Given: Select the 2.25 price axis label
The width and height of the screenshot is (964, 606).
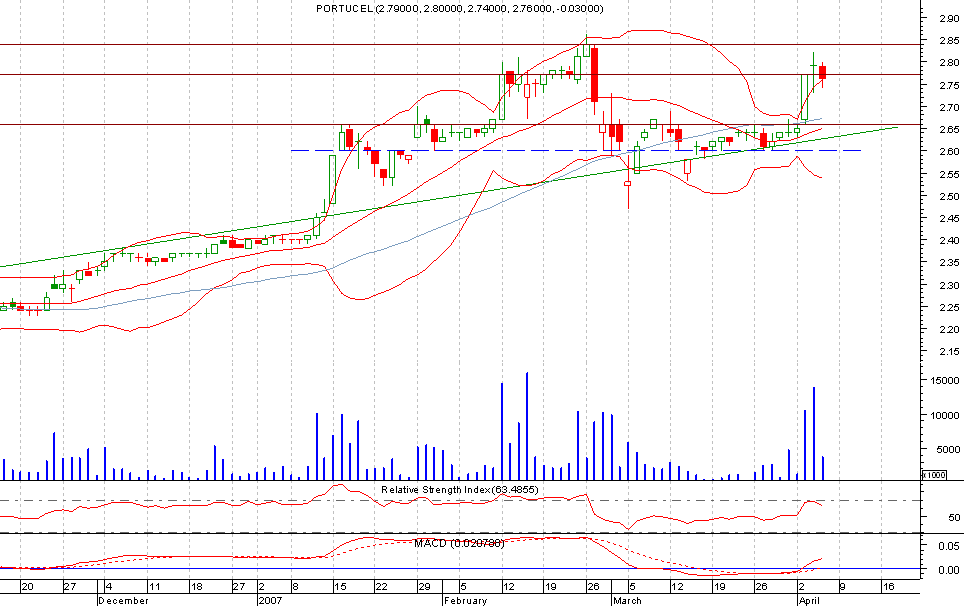Looking at the screenshot, I should click(x=949, y=307).
